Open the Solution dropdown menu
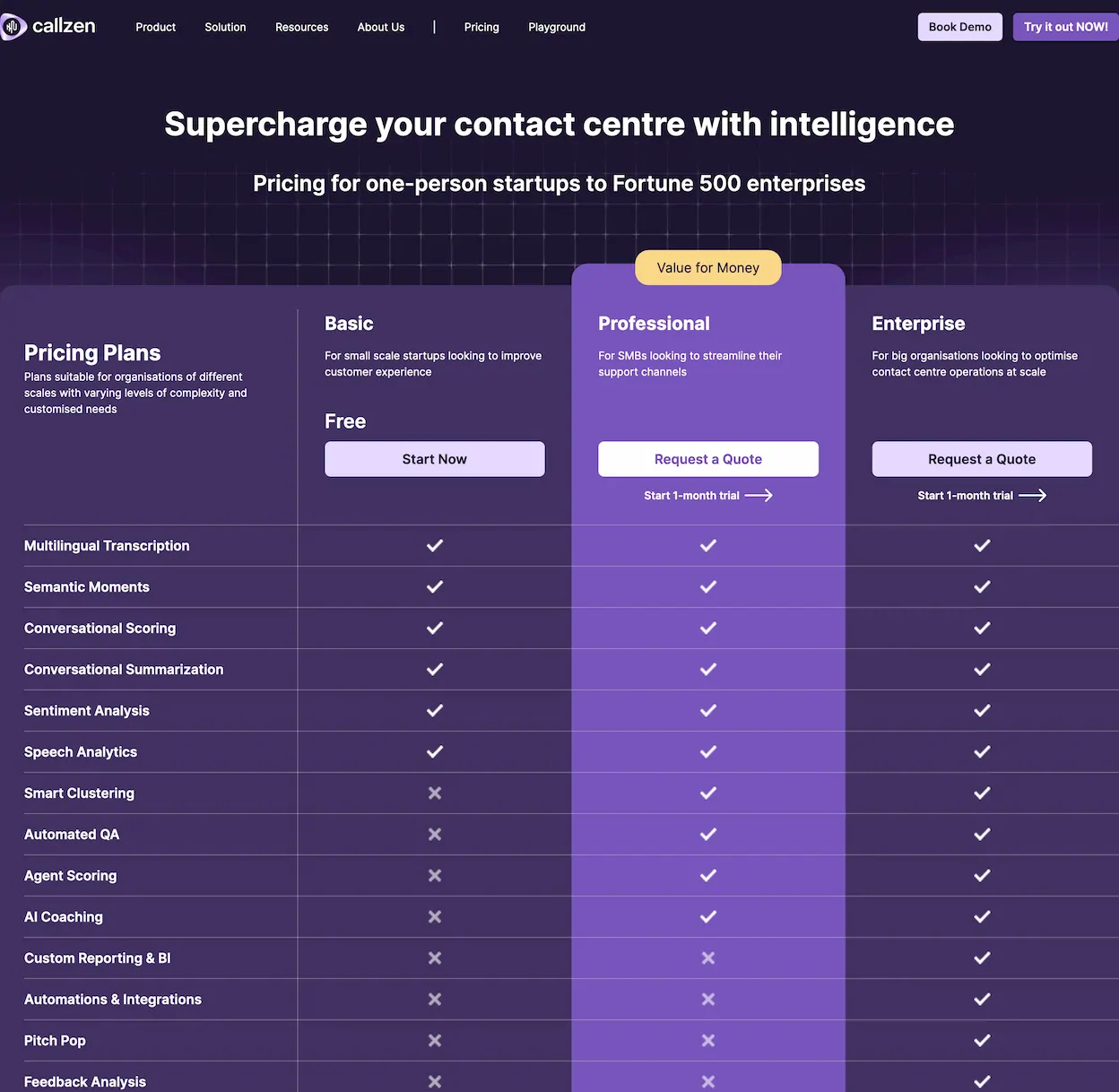This screenshot has height=1092, width=1119. pos(224,27)
